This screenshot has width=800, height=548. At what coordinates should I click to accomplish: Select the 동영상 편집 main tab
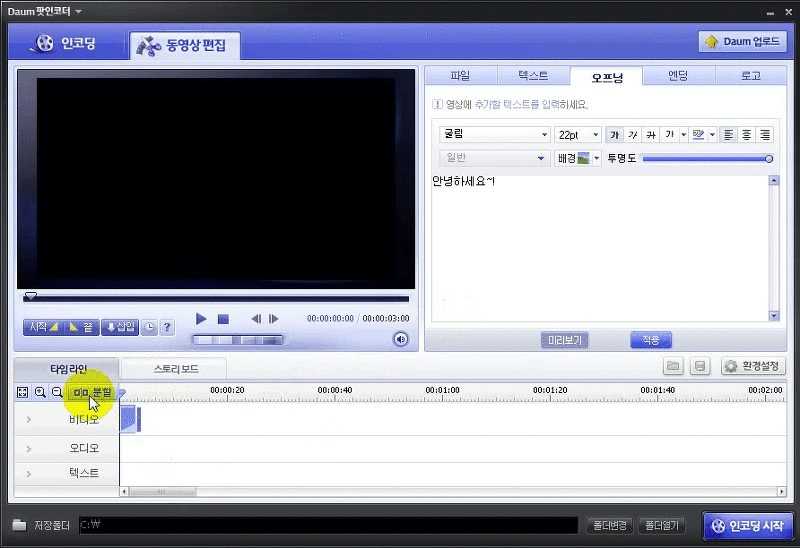point(185,45)
